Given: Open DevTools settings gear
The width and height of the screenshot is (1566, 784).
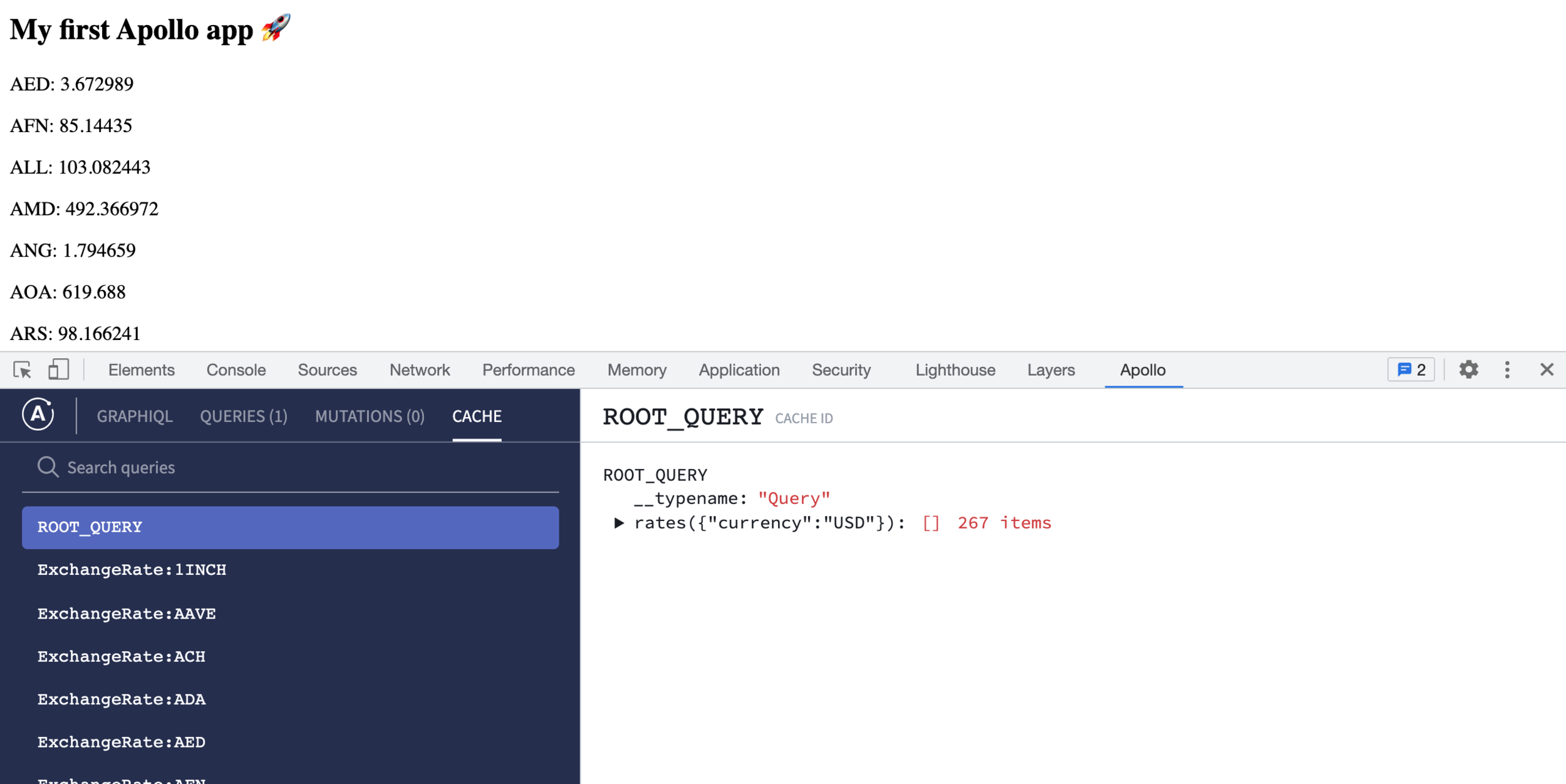Looking at the screenshot, I should pyautogui.click(x=1468, y=370).
